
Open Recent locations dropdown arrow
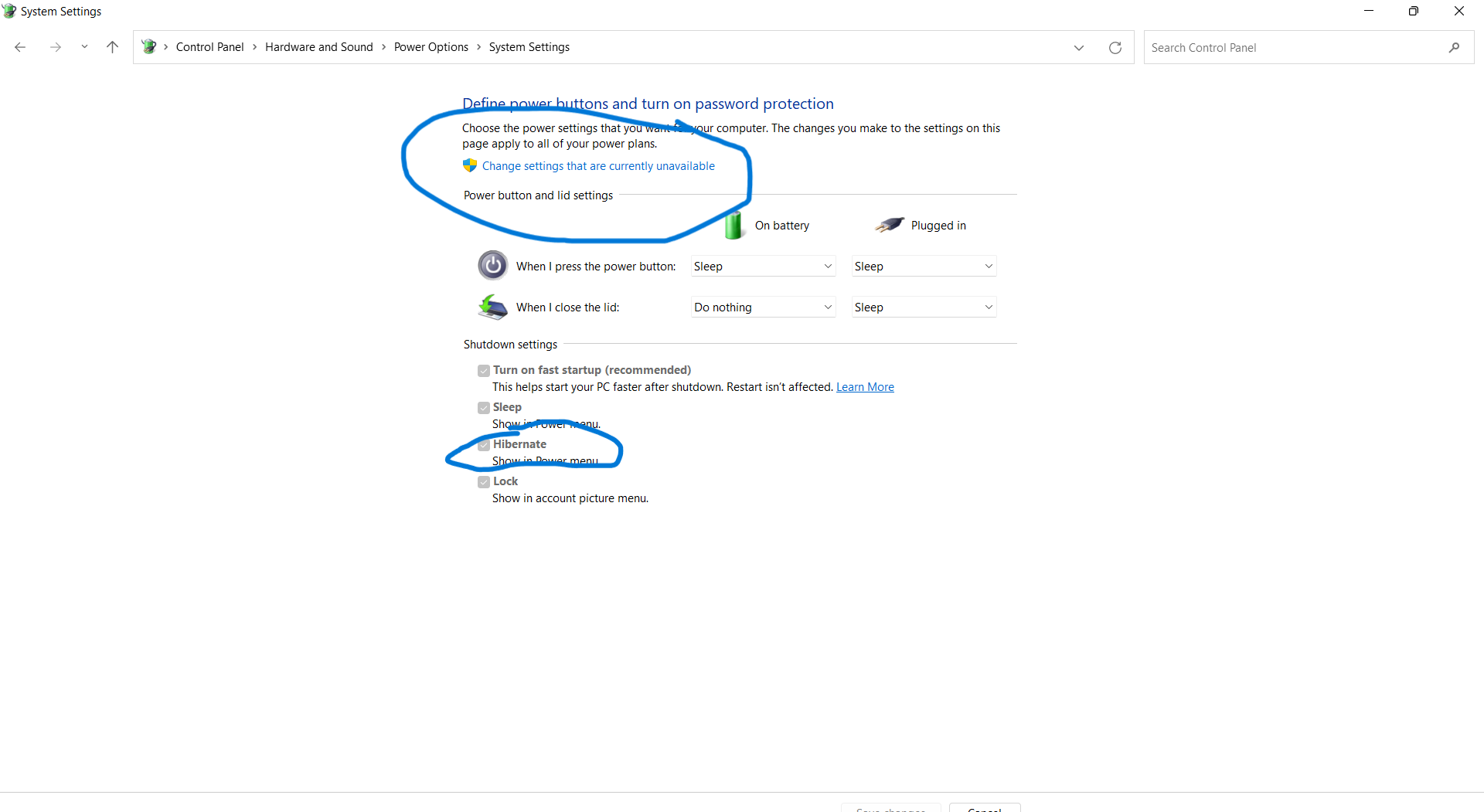[x=84, y=47]
